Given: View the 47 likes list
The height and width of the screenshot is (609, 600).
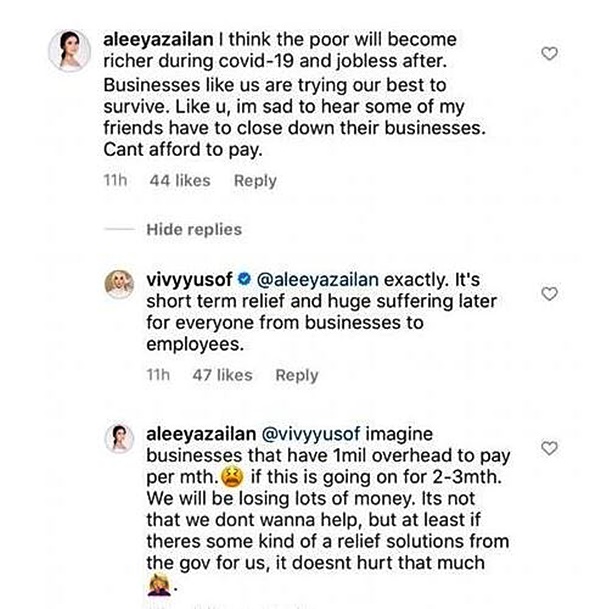Looking at the screenshot, I should 223,375.
